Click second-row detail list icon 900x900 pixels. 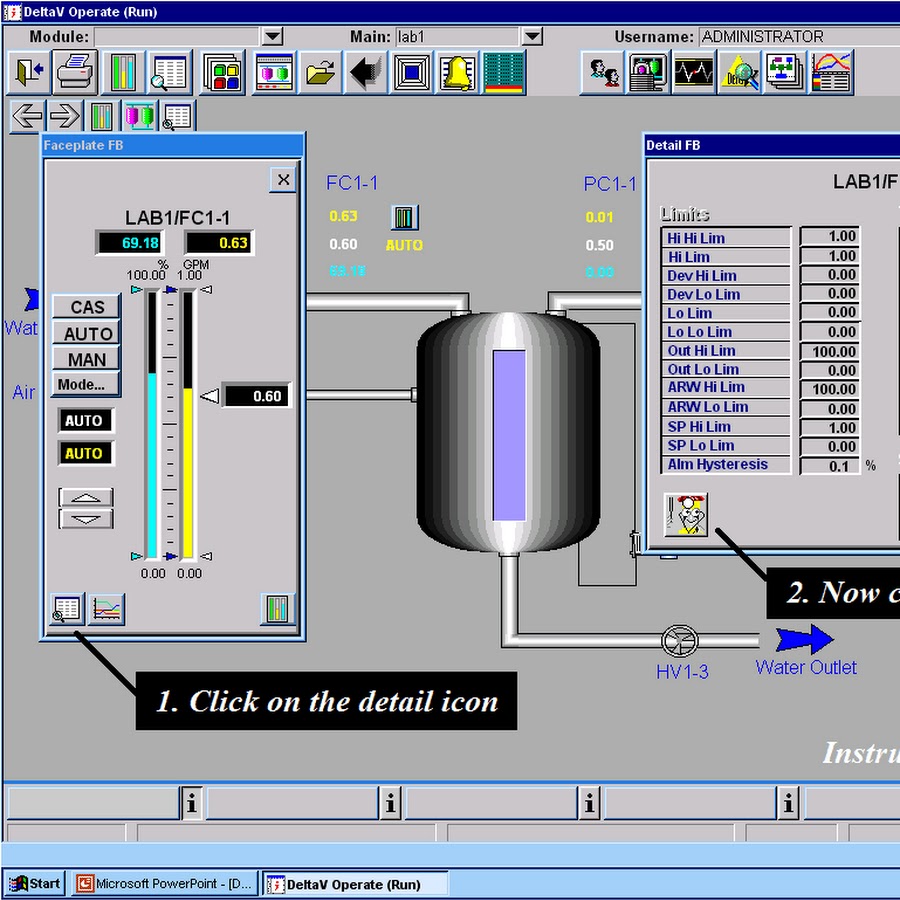tap(177, 116)
